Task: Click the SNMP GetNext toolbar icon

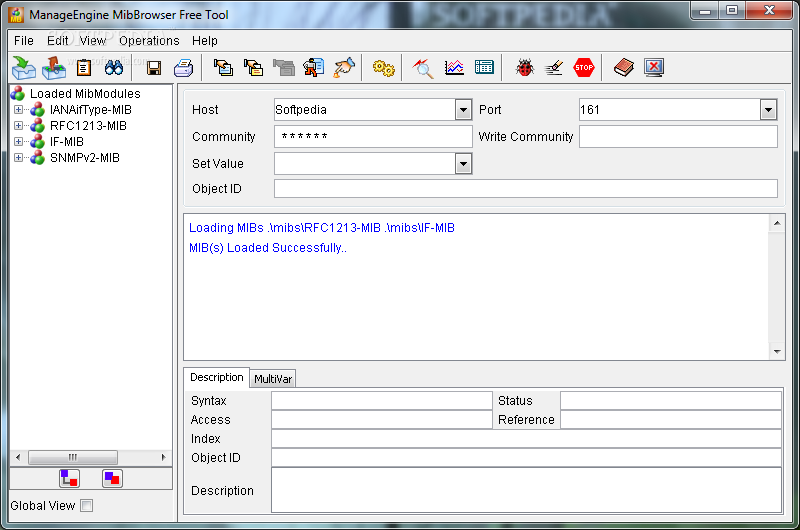Action: click(x=254, y=67)
